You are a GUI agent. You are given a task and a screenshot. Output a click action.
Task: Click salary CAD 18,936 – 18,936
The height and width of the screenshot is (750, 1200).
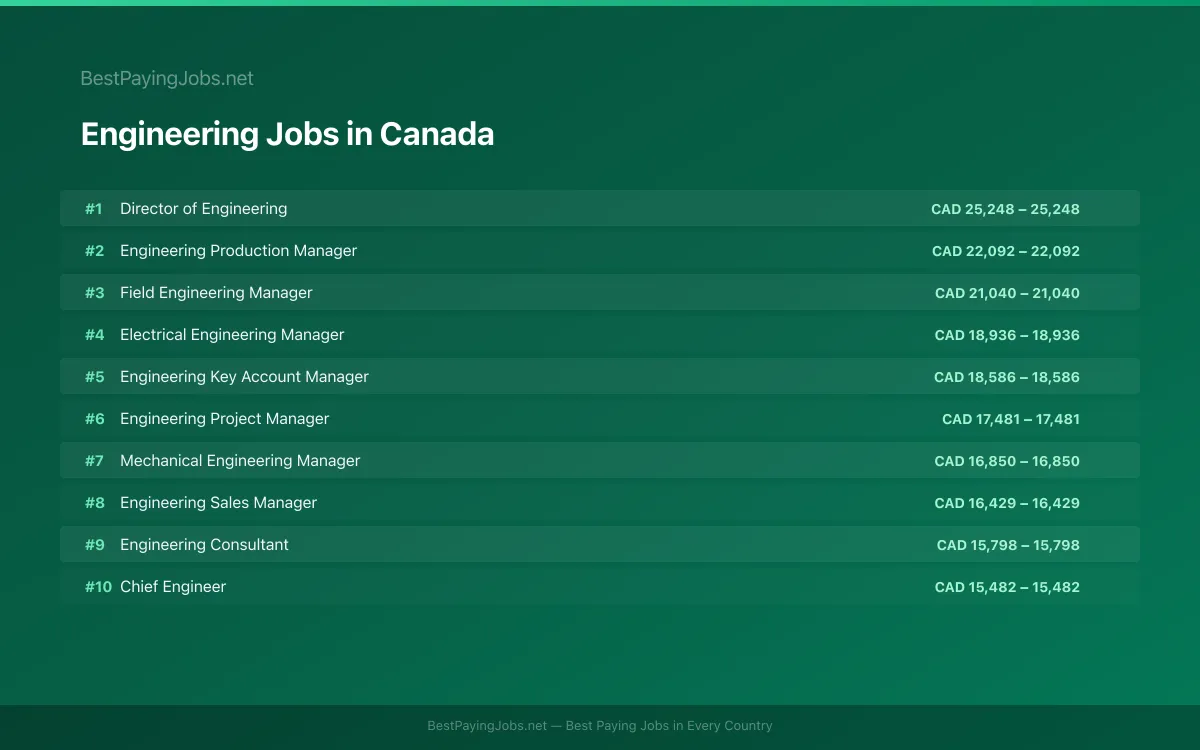tap(1007, 335)
